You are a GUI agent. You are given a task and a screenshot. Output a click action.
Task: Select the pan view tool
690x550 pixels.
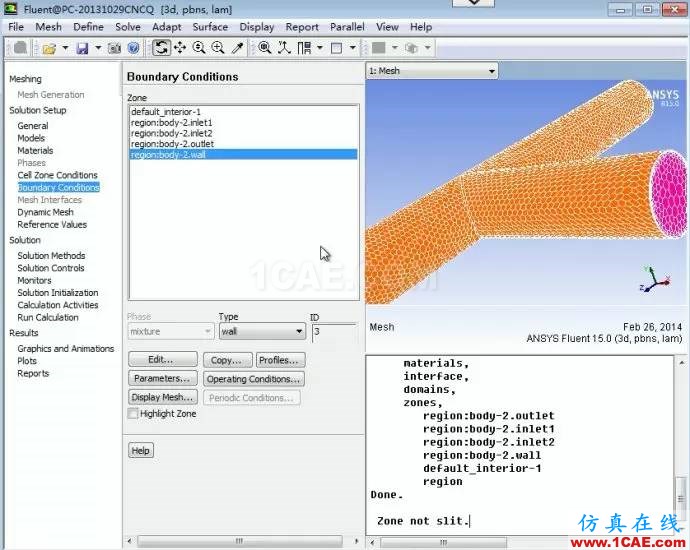tap(180, 48)
